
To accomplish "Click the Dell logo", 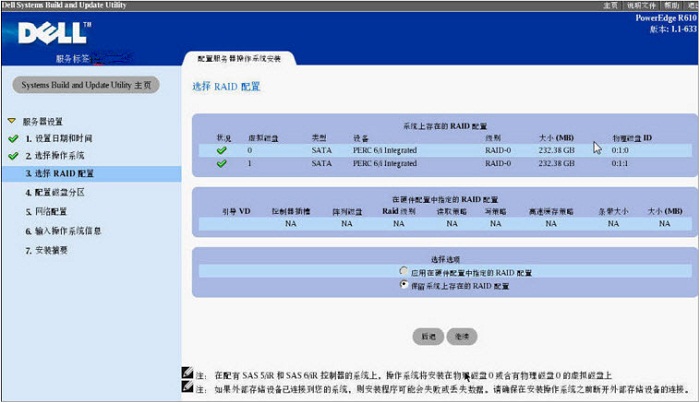I will click(54, 33).
